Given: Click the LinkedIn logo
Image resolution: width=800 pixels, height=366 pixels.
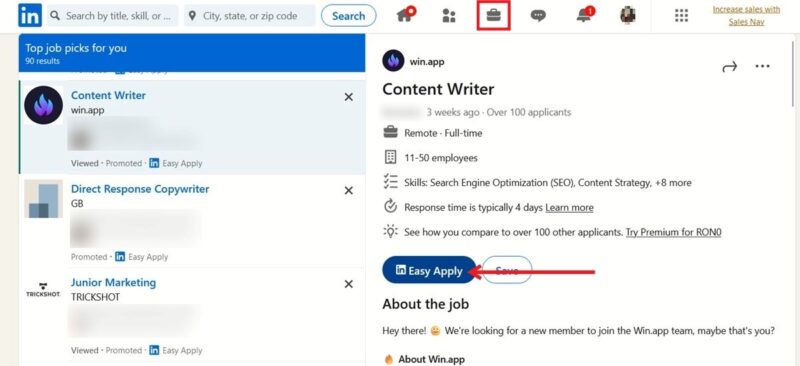Looking at the screenshot, I should 30,15.
